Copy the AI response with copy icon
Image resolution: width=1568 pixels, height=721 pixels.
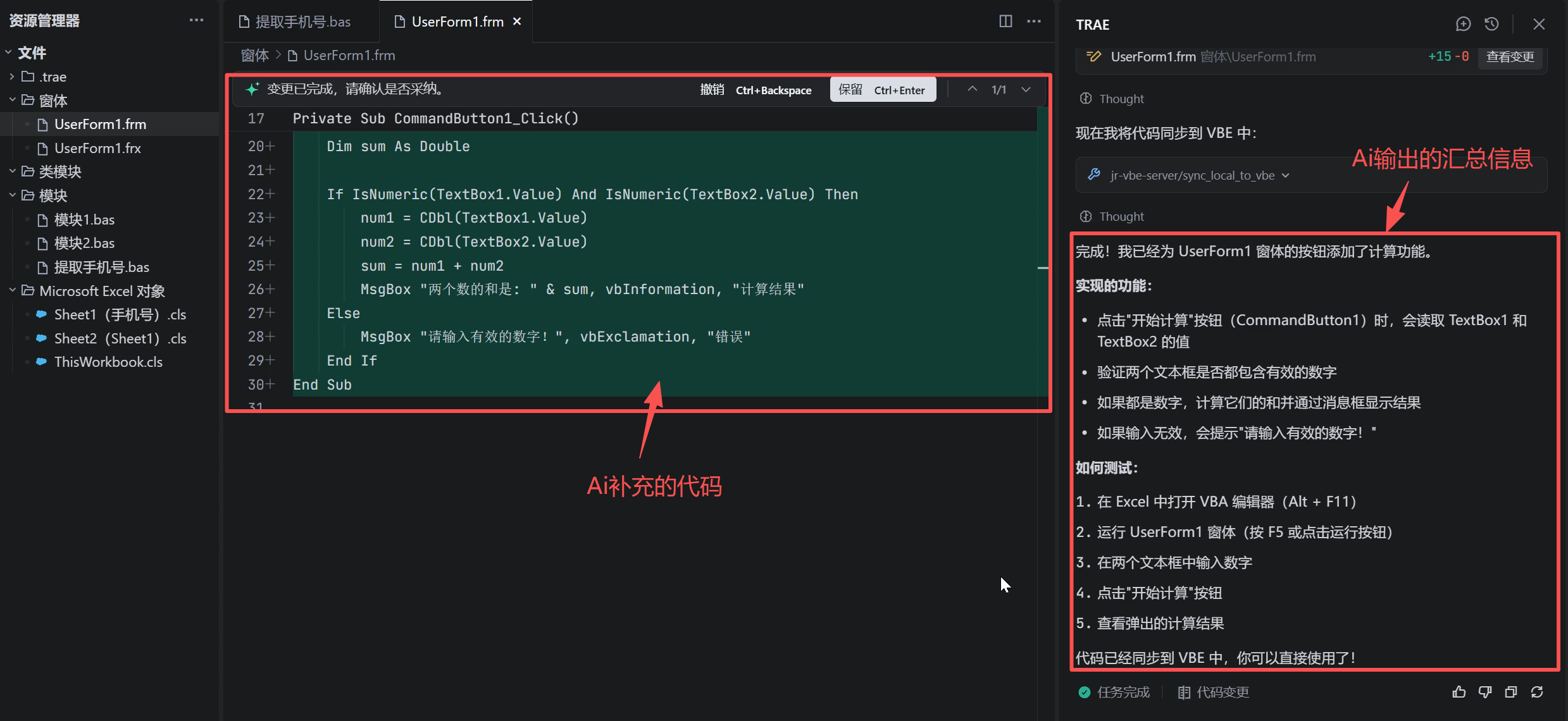click(x=1511, y=692)
